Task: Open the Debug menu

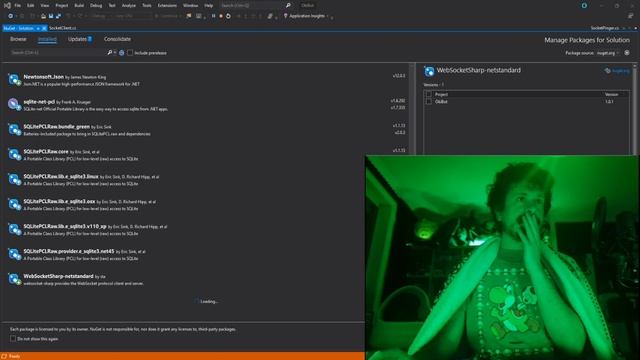Action: click(96, 5)
